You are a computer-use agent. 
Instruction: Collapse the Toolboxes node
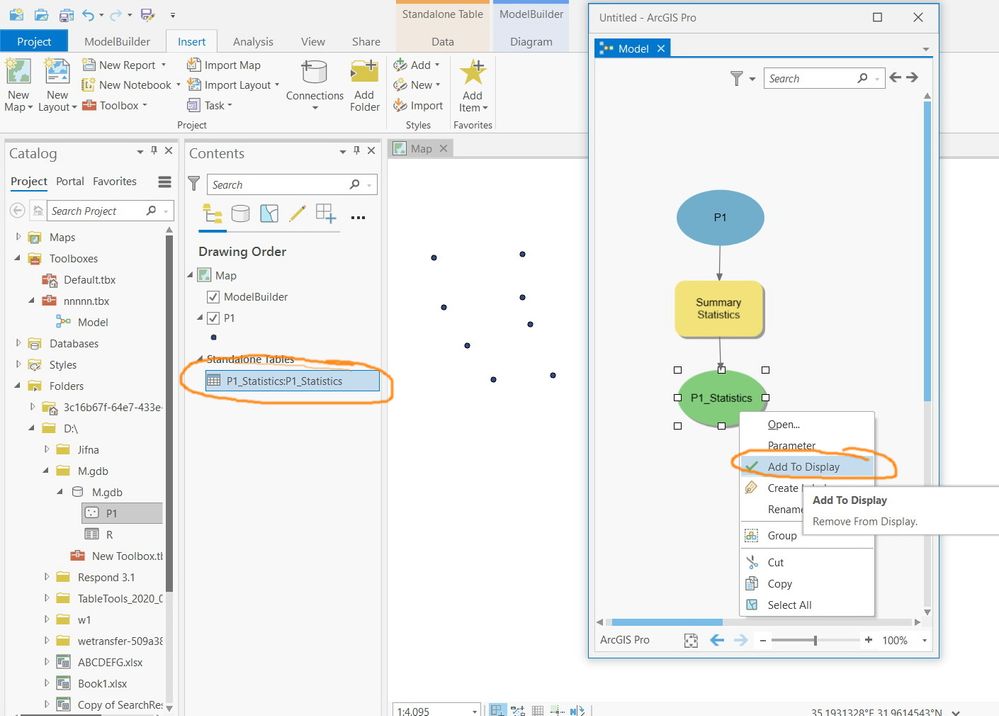pos(18,258)
